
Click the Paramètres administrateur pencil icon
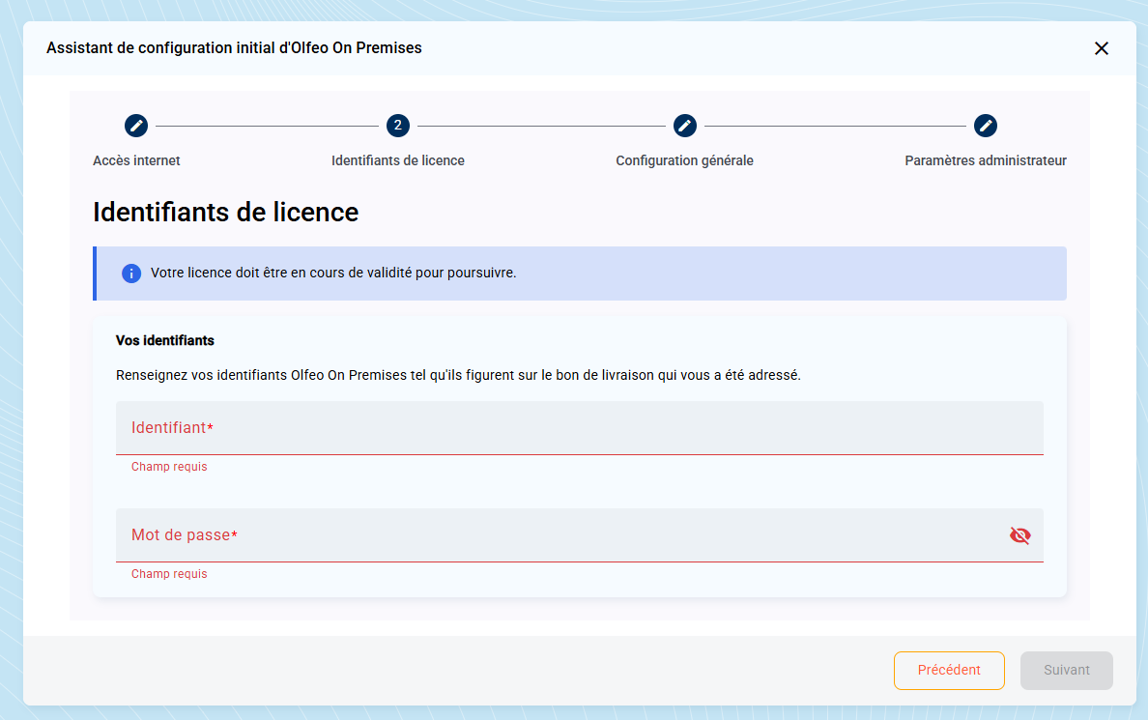pyautogui.click(x=985, y=126)
